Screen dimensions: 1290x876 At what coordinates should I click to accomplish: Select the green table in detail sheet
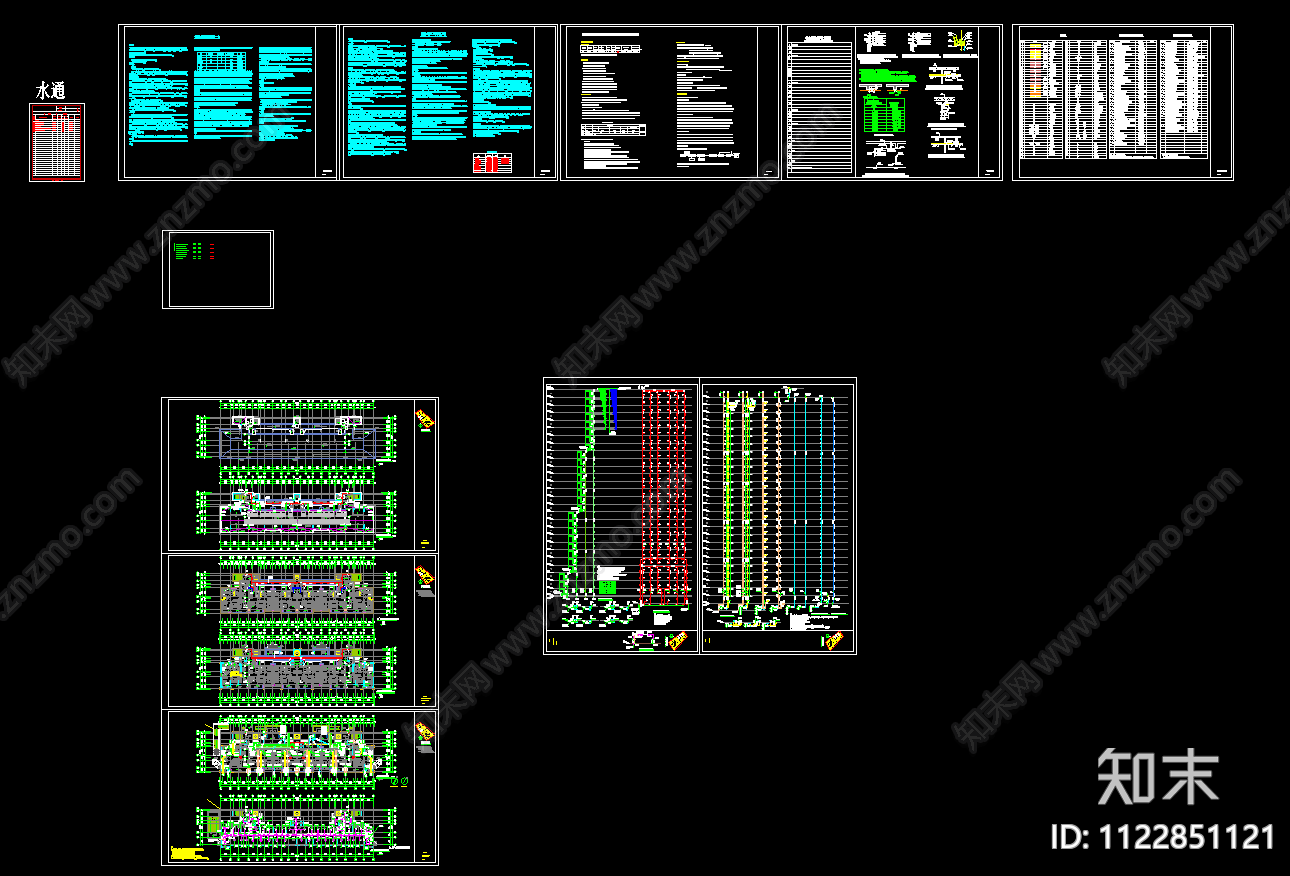[x=882, y=113]
